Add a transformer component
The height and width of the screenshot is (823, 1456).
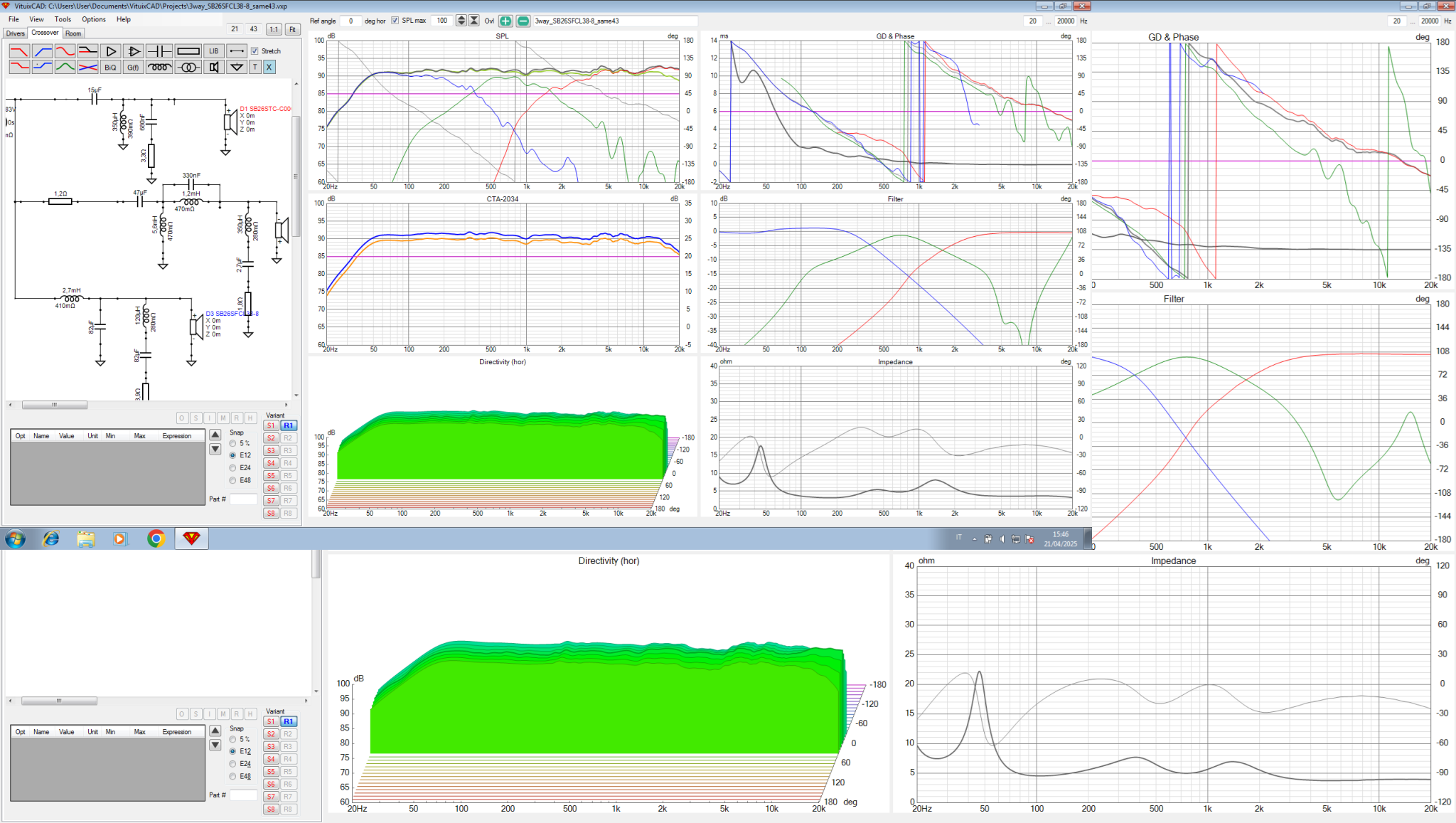click(x=188, y=67)
